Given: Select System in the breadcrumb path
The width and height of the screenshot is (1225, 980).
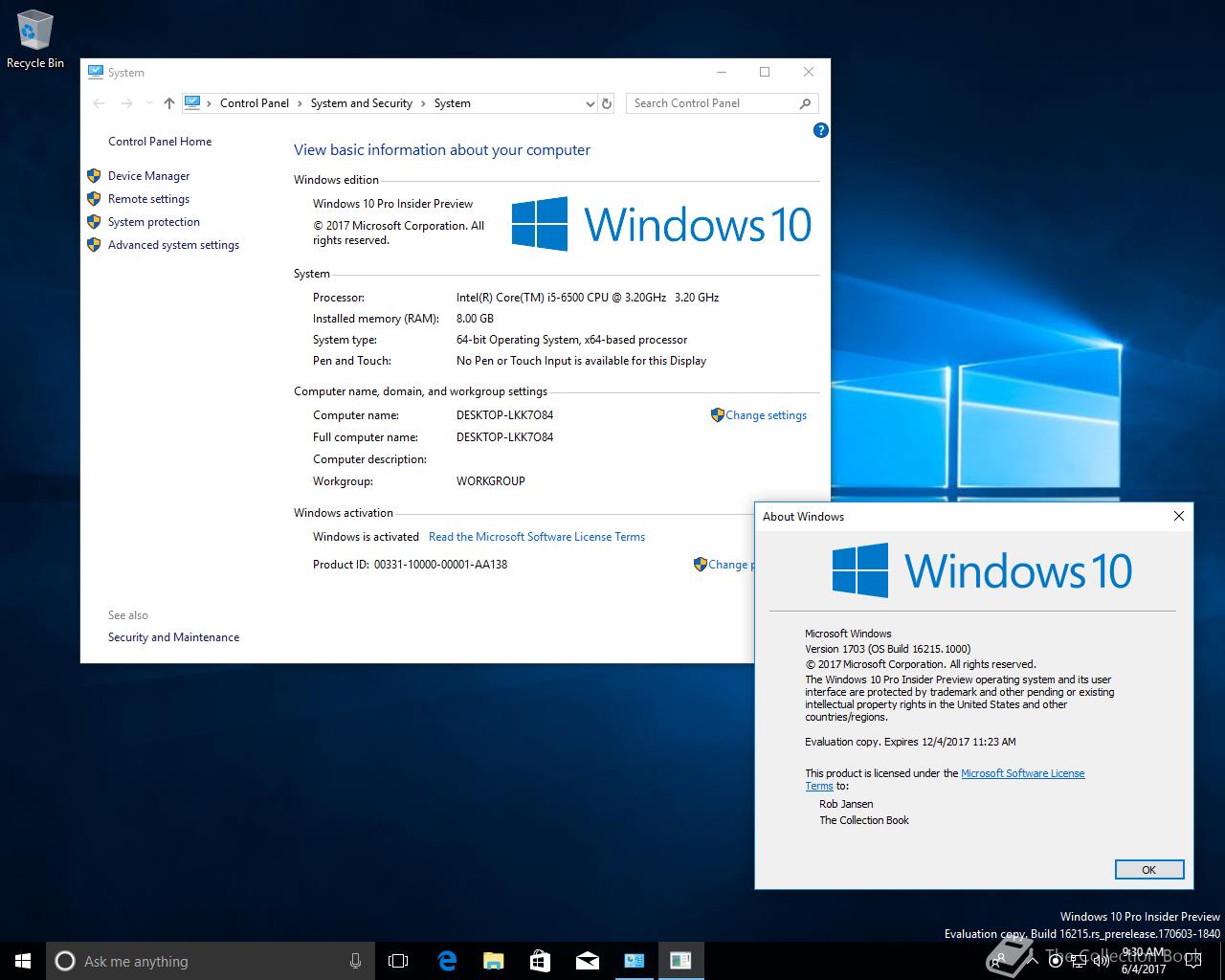Looking at the screenshot, I should click(452, 103).
